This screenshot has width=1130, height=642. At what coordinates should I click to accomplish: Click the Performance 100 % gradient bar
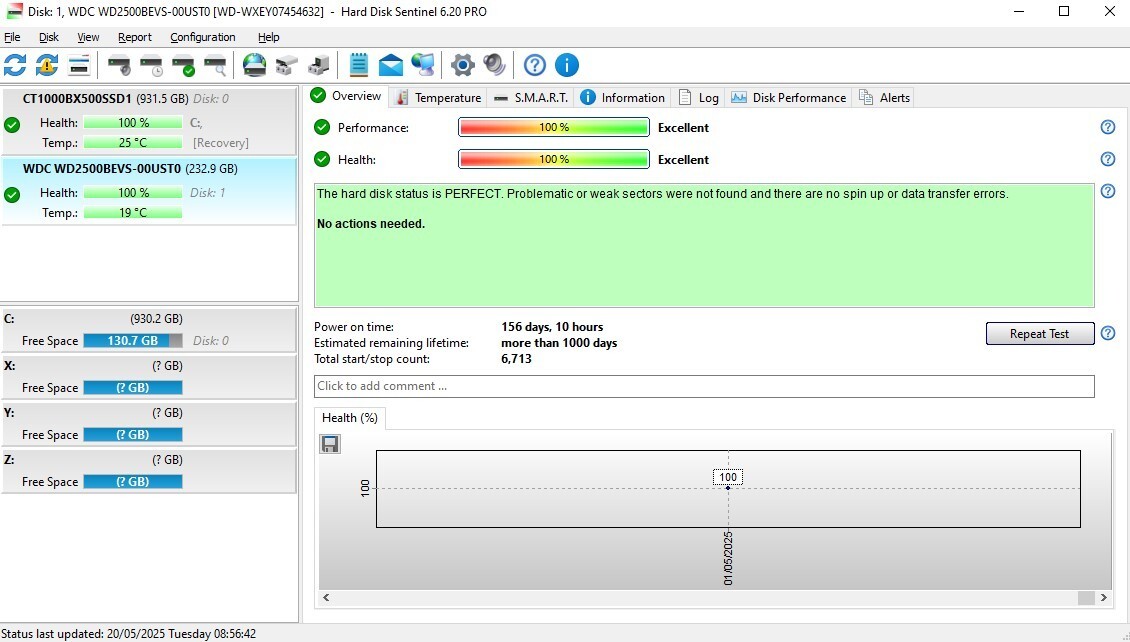553,128
